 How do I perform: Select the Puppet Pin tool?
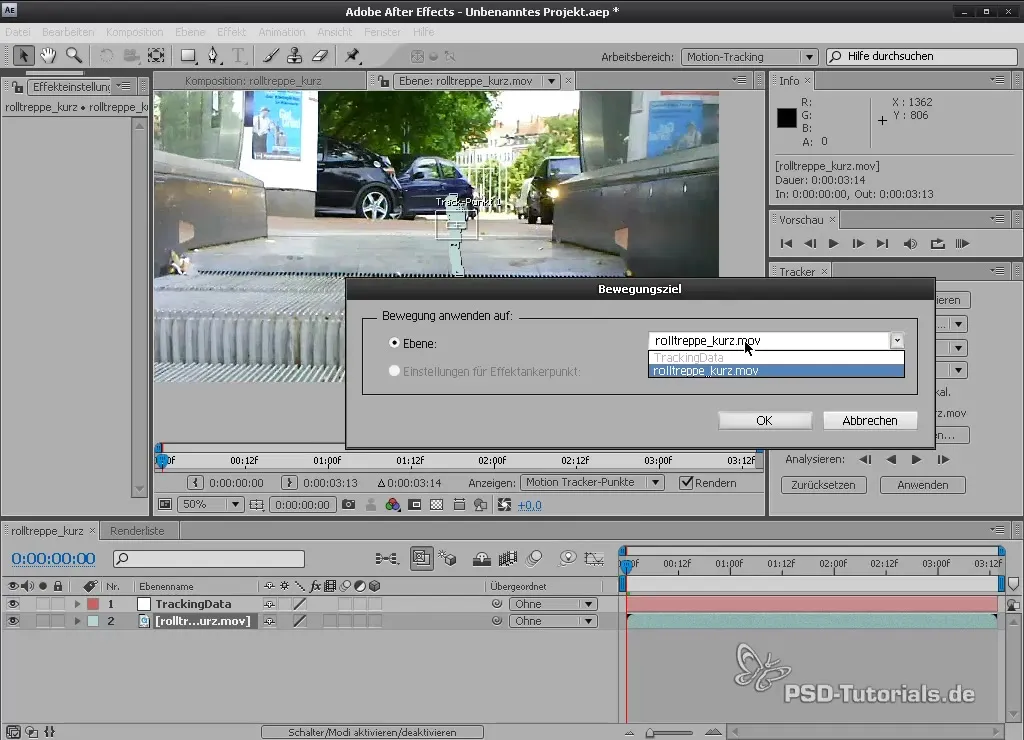352,56
